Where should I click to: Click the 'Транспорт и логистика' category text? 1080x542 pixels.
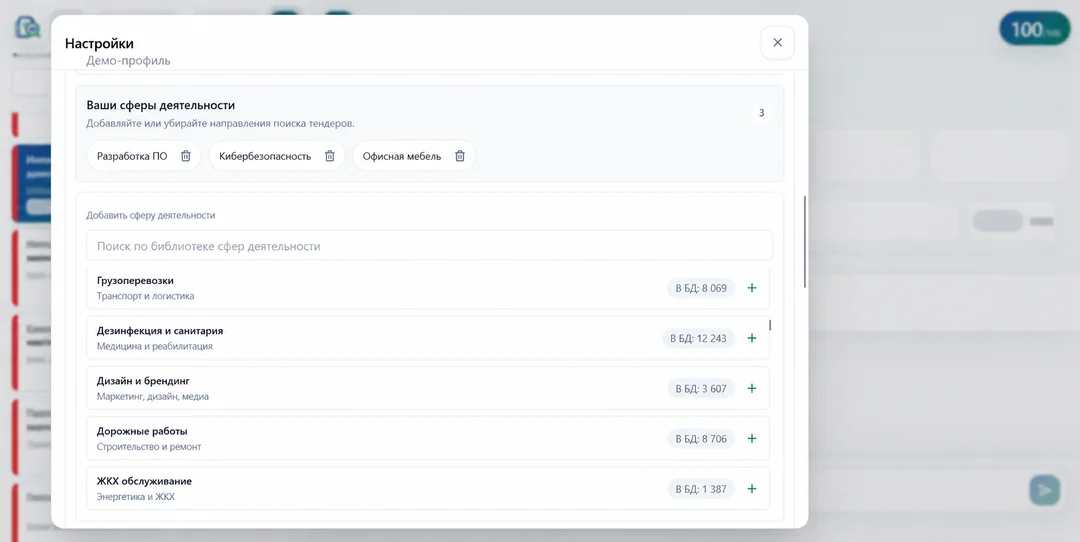[145, 296]
